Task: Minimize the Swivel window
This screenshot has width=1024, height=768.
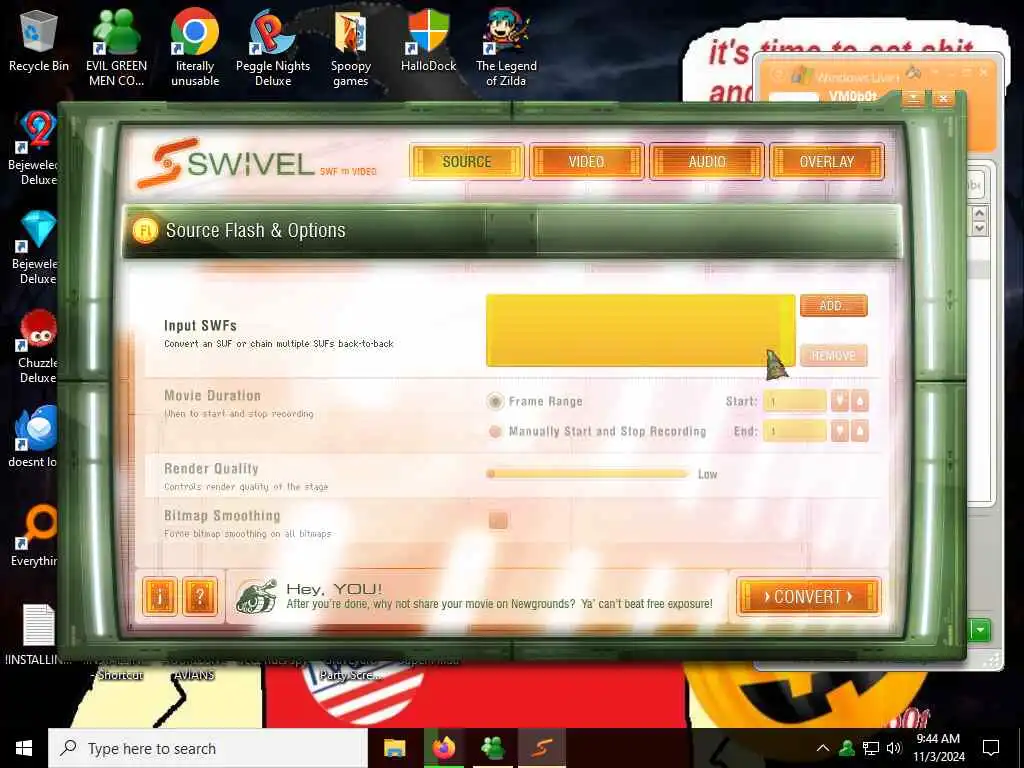Action: pos(913,99)
